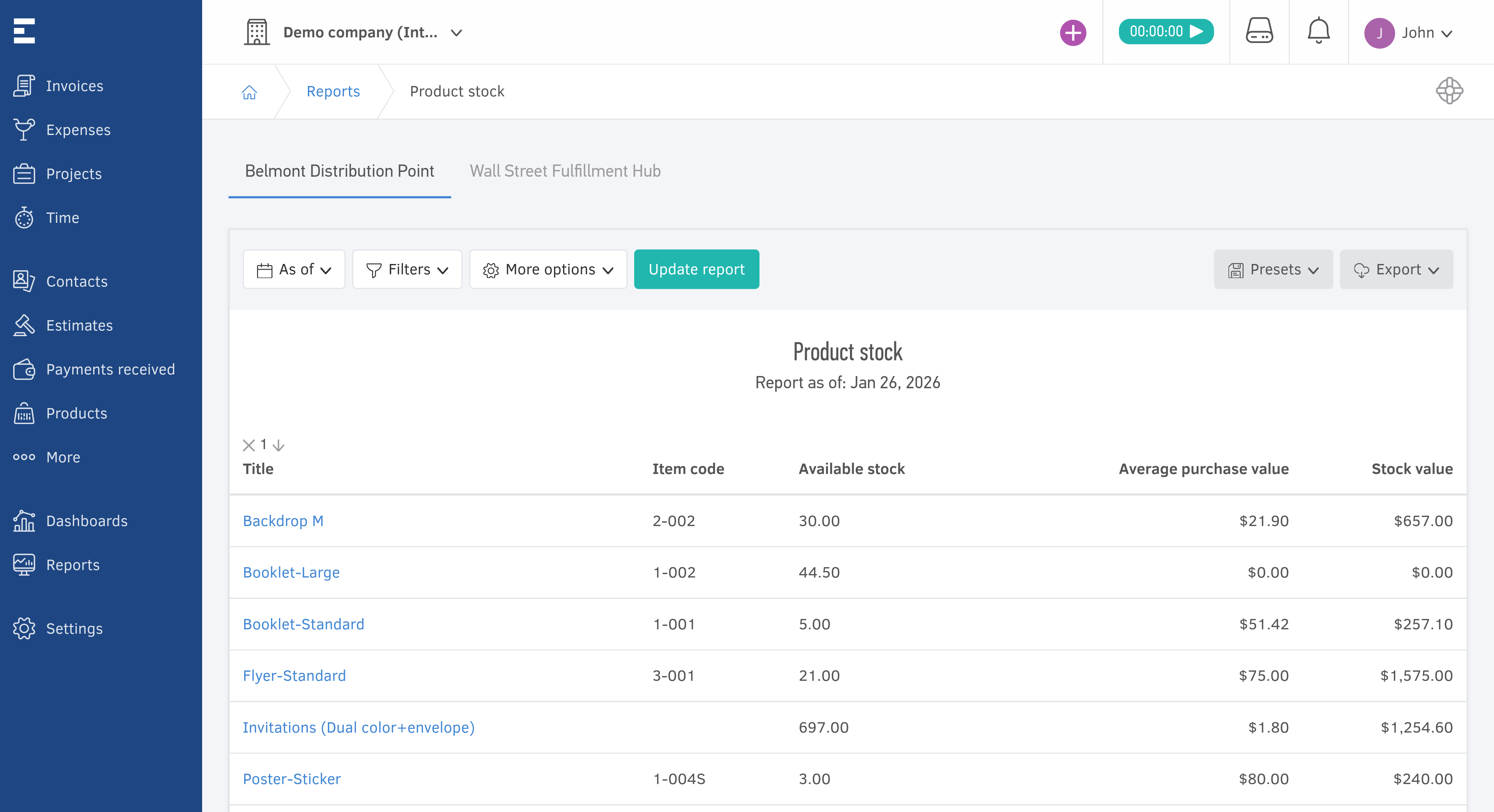
Task: Open Dashboards in the sidebar
Action: pos(86,521)
